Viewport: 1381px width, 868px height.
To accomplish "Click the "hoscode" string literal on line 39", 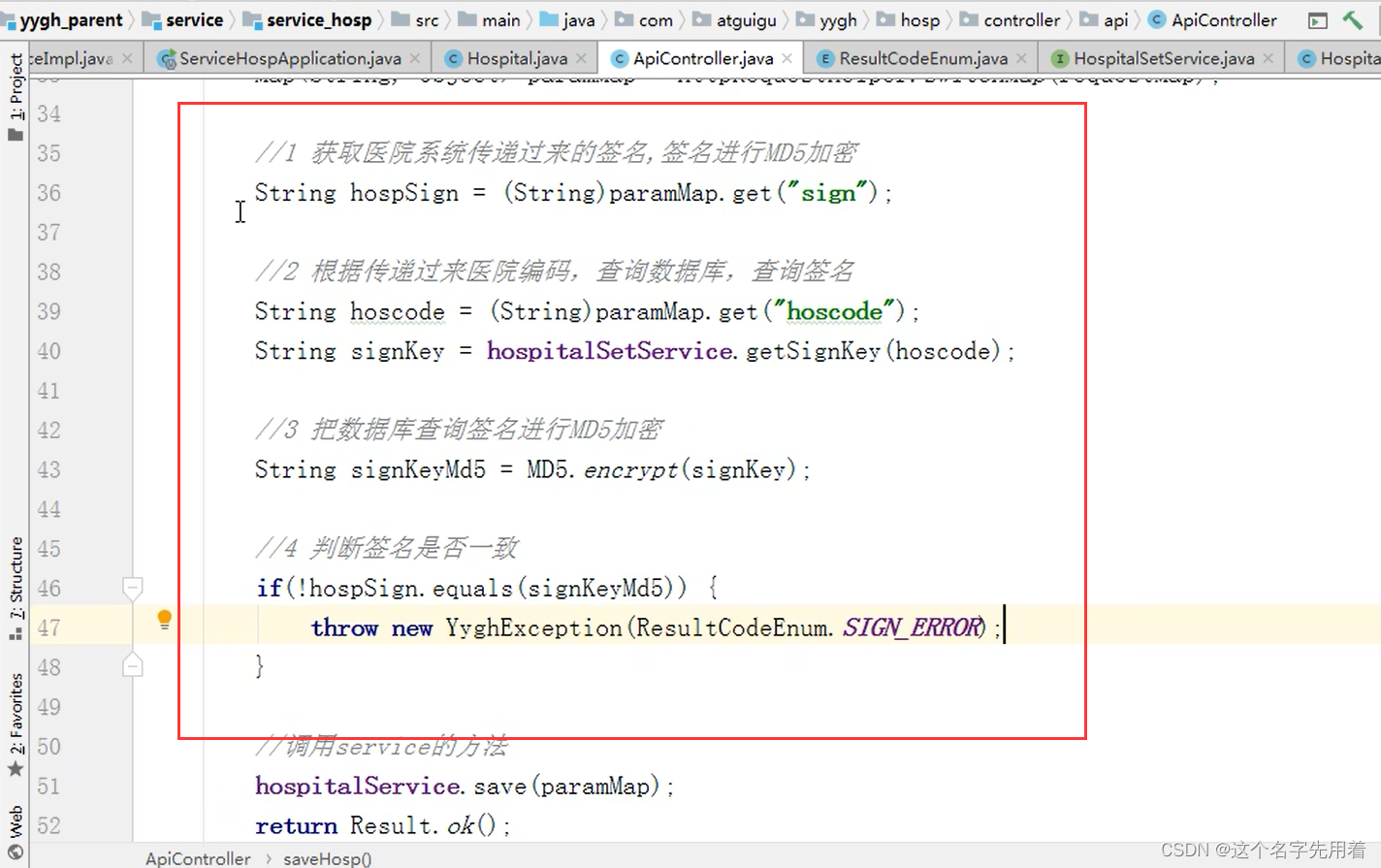I will pyautogui.click(x=834, y=311).
